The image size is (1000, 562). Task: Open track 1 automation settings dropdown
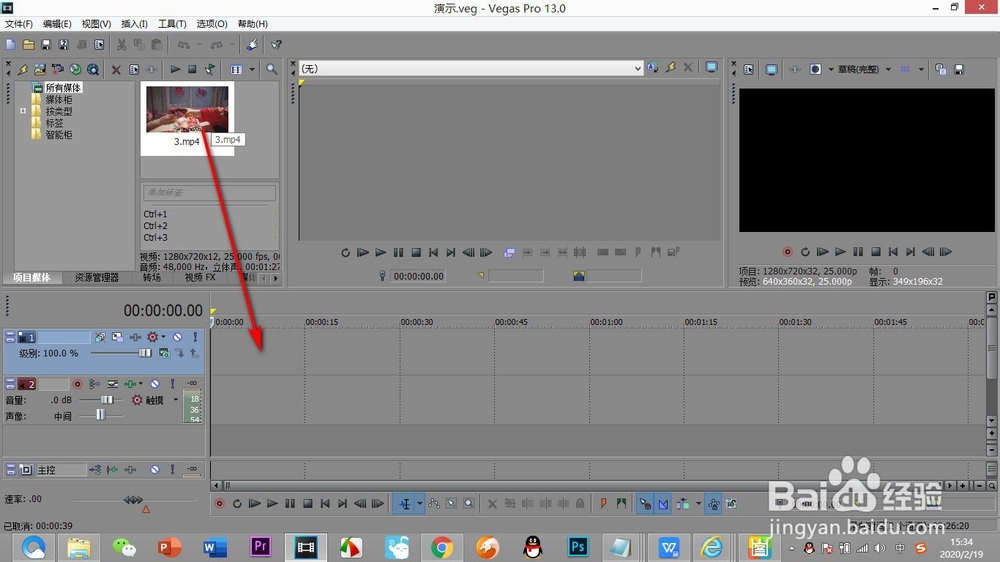point(163,336)
